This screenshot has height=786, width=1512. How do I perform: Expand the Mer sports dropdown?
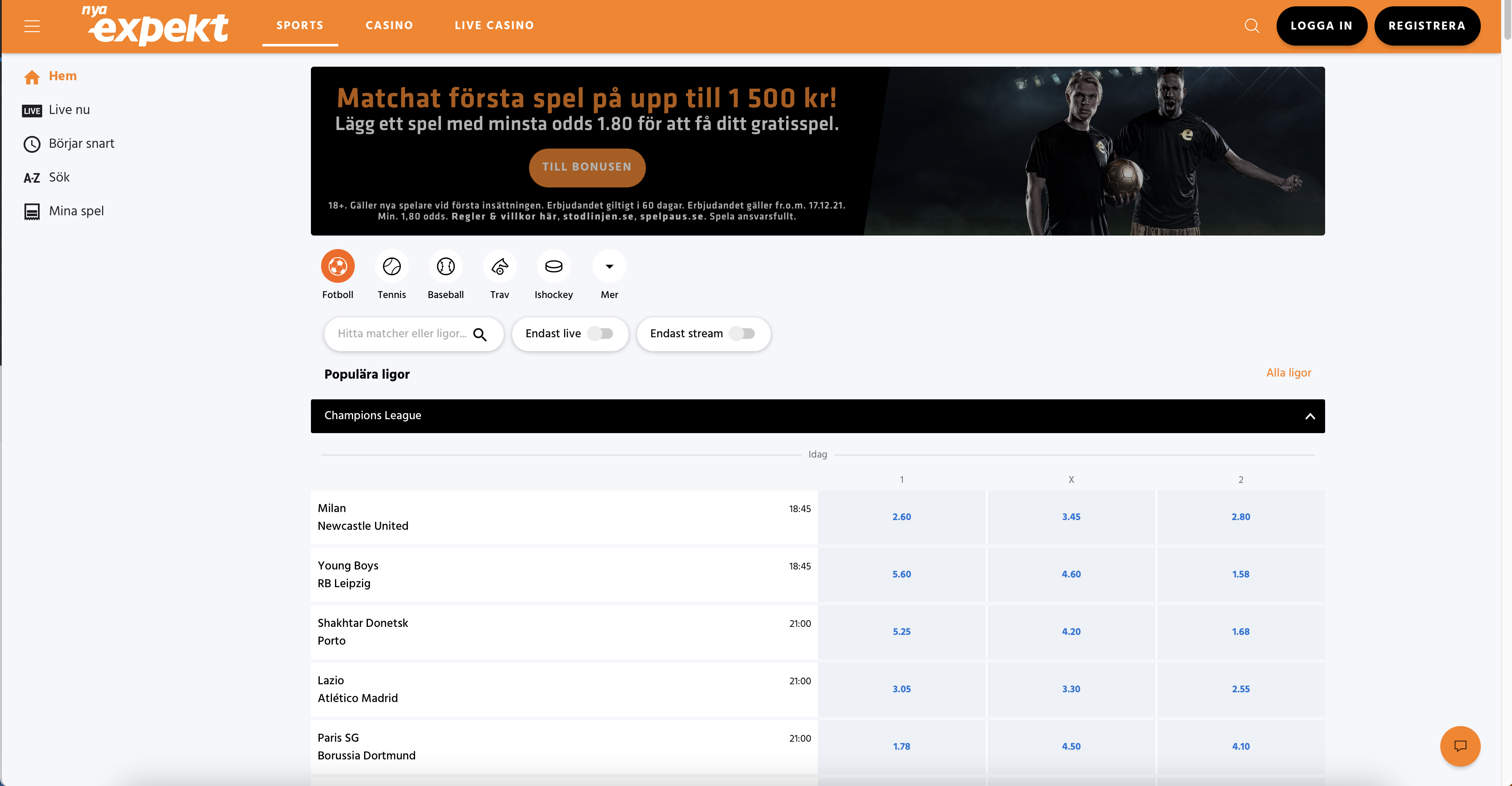[x=609, y=267]
